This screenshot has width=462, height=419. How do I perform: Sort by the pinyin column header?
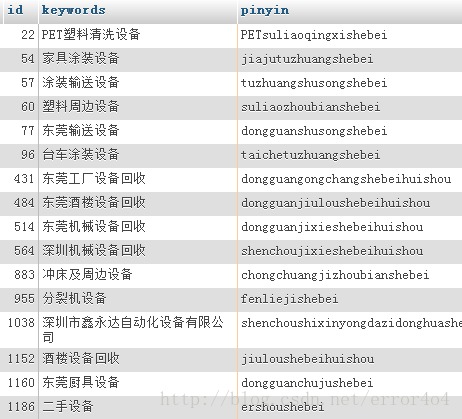265,10
